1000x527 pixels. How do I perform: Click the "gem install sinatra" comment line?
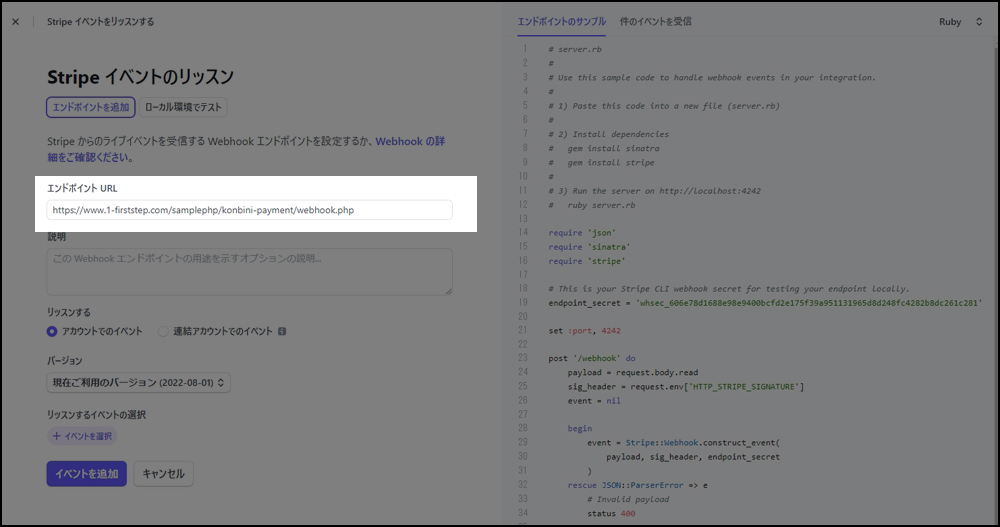point(604,149)
